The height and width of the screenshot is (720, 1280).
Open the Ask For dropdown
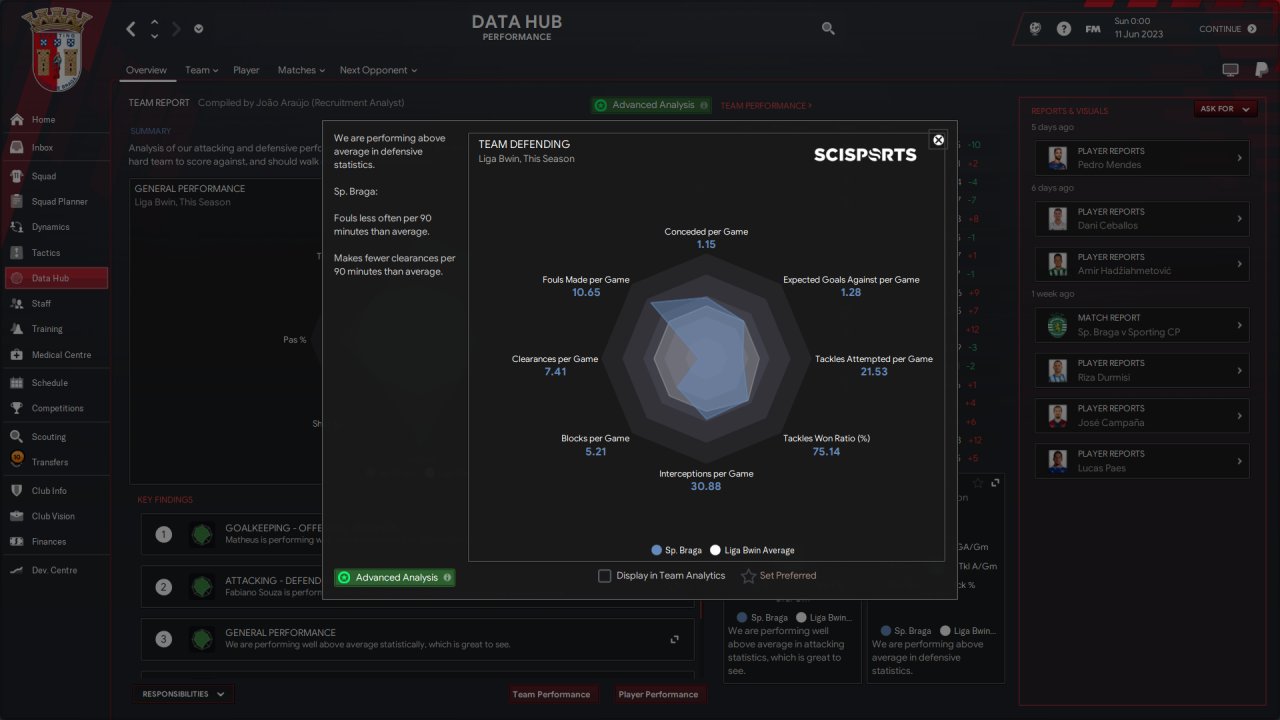click(x=1225, y=109)
